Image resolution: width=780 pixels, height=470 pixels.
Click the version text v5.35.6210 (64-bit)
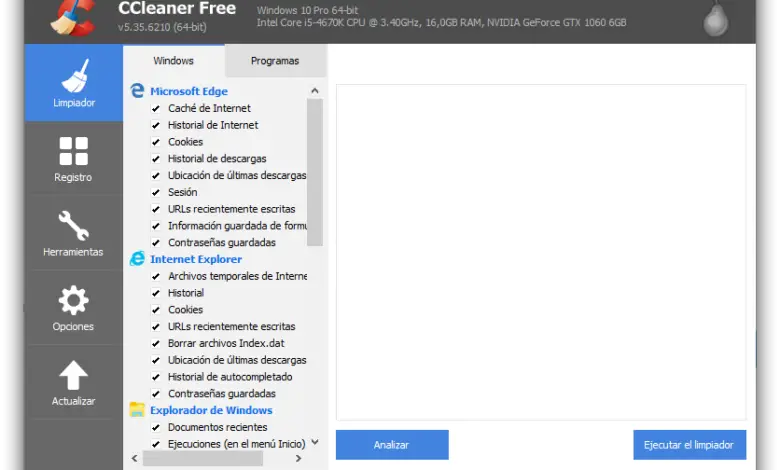pyautogui.click(x=162, y=27)
